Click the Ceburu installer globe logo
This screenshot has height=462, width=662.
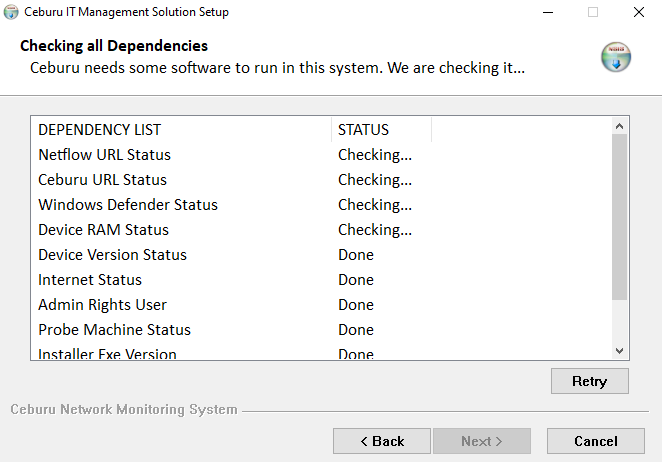(616, 57)
